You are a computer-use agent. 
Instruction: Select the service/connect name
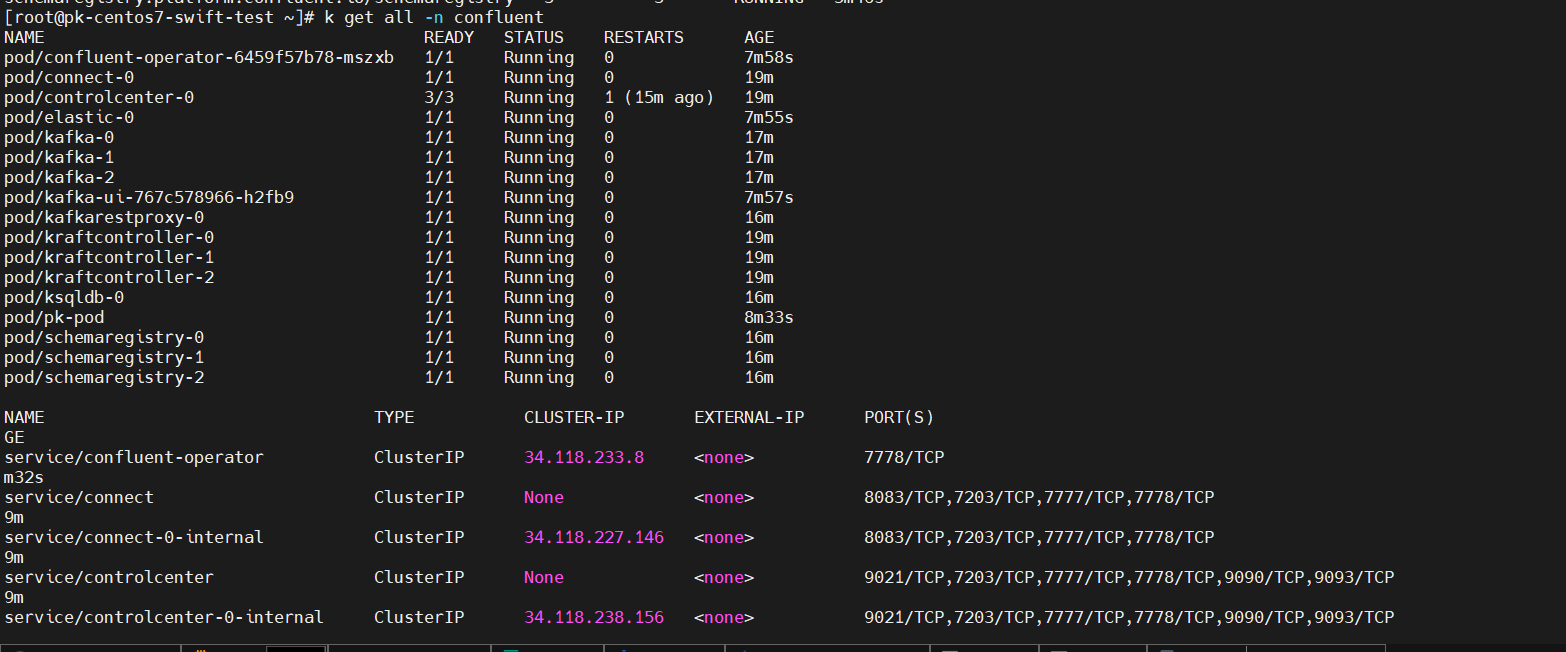point(79,497)
